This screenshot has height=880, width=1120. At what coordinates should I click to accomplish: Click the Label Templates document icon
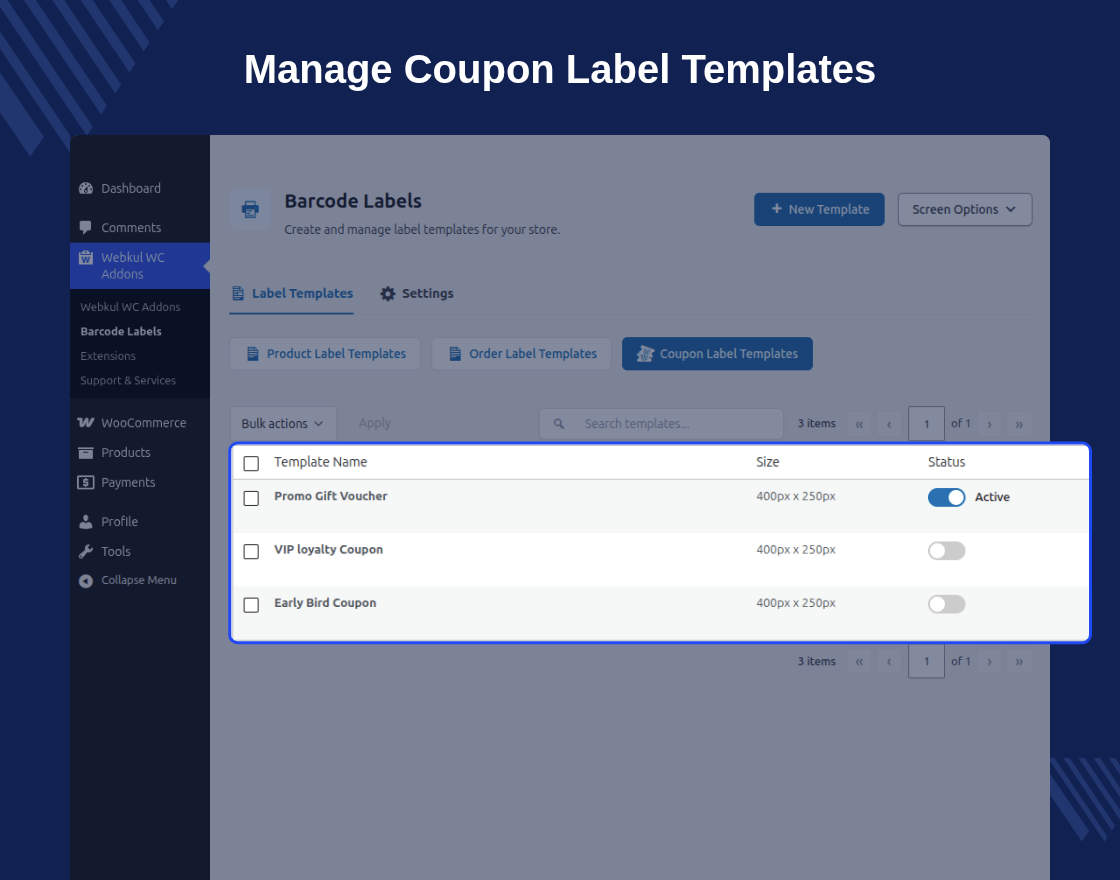click(x=238, y=294)
